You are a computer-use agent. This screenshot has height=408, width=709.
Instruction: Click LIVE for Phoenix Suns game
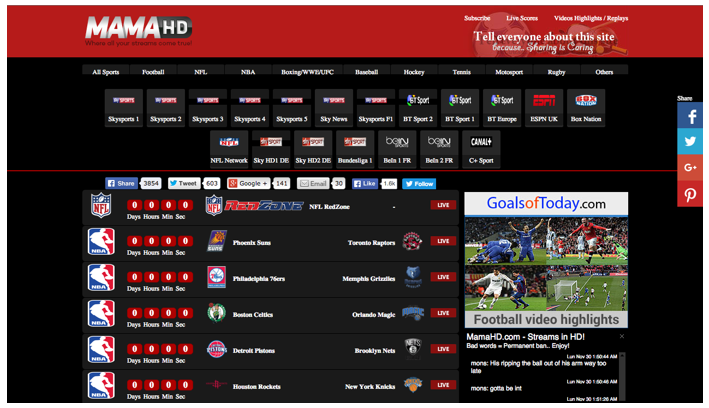[x=443, y=241]
